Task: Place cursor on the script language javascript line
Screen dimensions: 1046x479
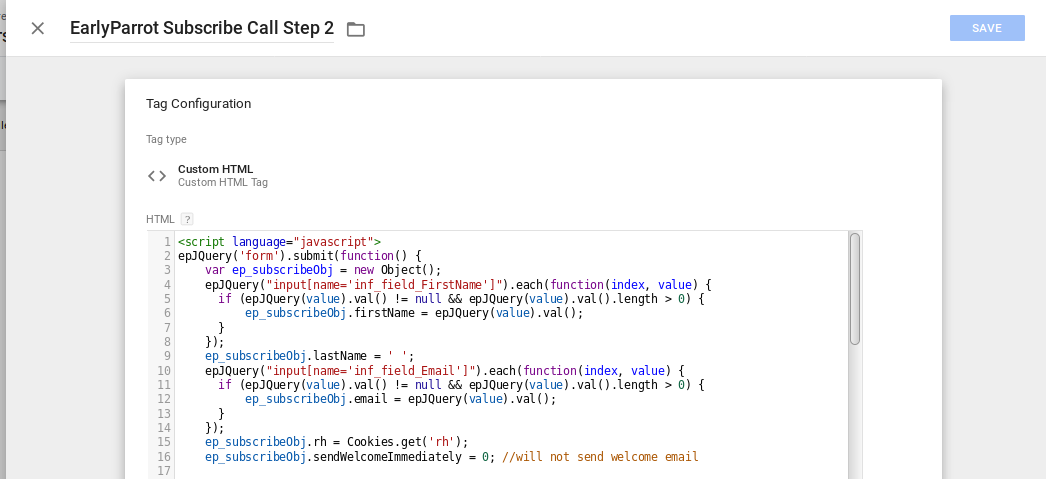Action: pos(280,242)
